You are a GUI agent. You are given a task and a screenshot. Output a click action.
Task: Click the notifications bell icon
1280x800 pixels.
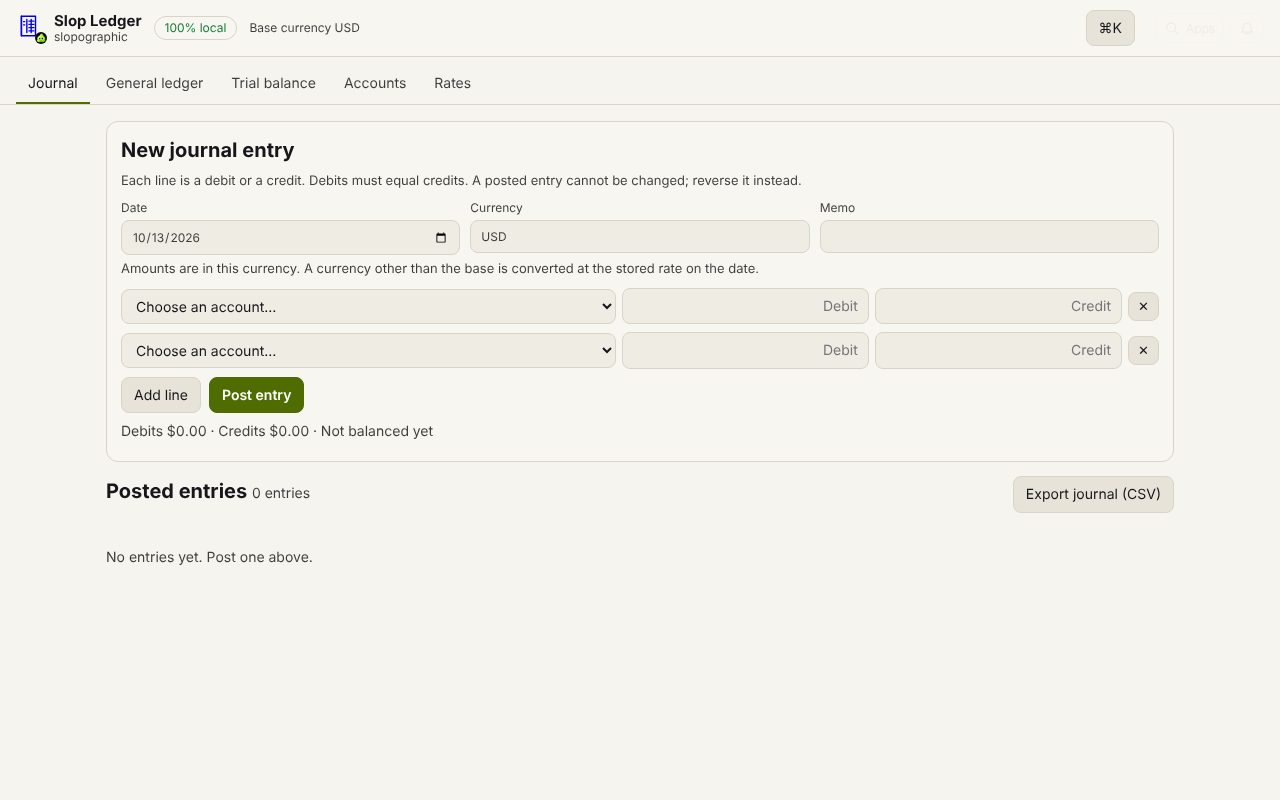[x=1247, y=28]
